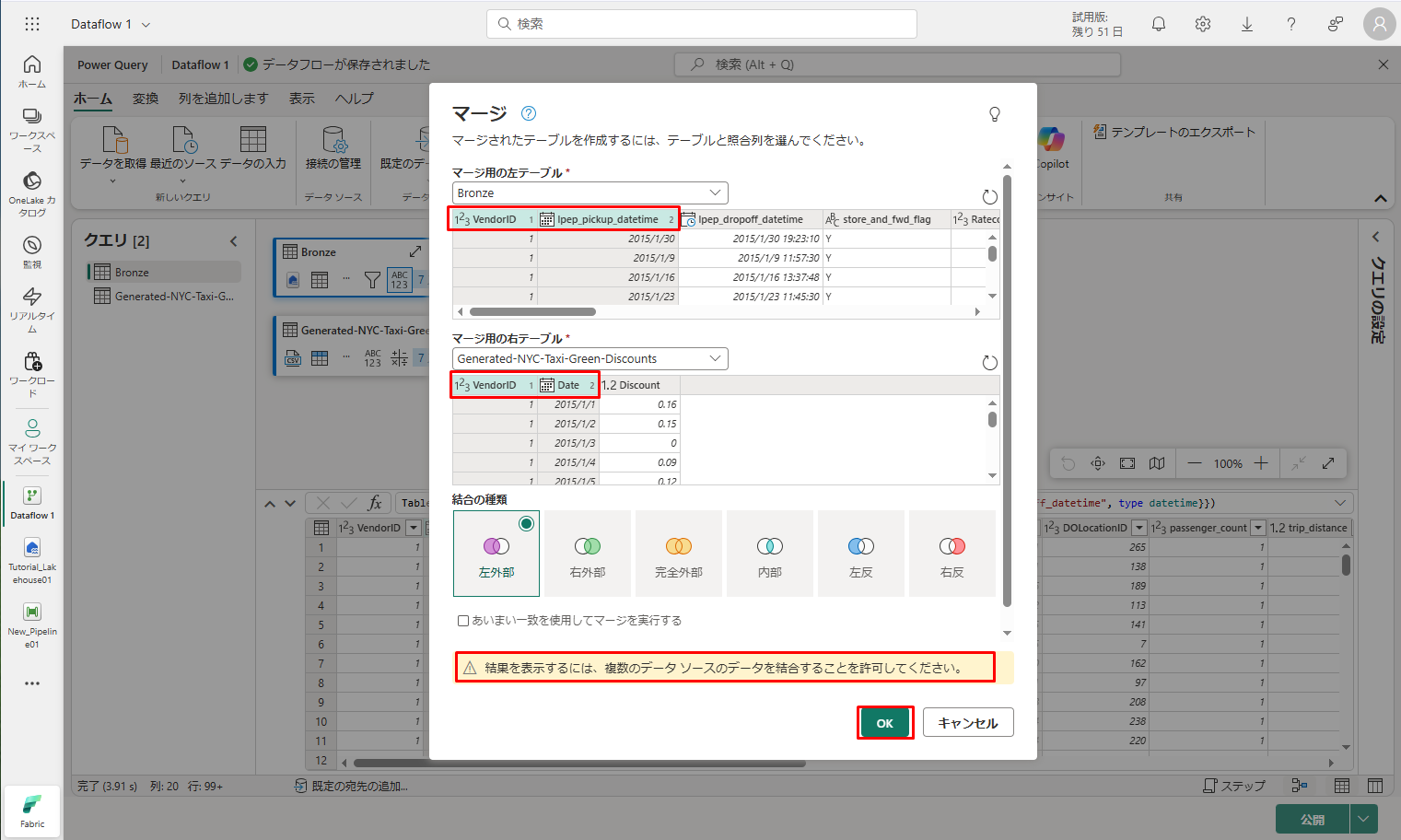The width and height of the screenshot is (1401, 840).
Task: Click the left table horizontal scrollbar
Action: [532, 312]
